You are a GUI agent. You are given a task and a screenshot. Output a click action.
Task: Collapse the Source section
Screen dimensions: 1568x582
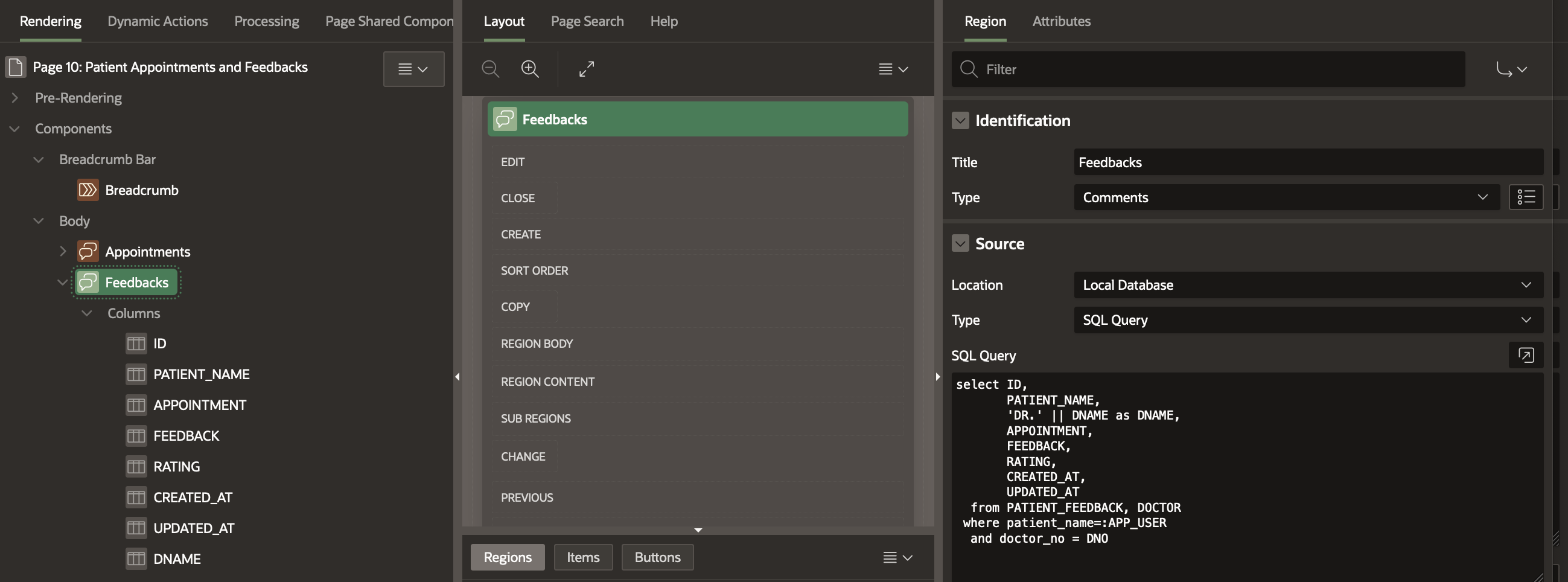click(x=960, y=243)
